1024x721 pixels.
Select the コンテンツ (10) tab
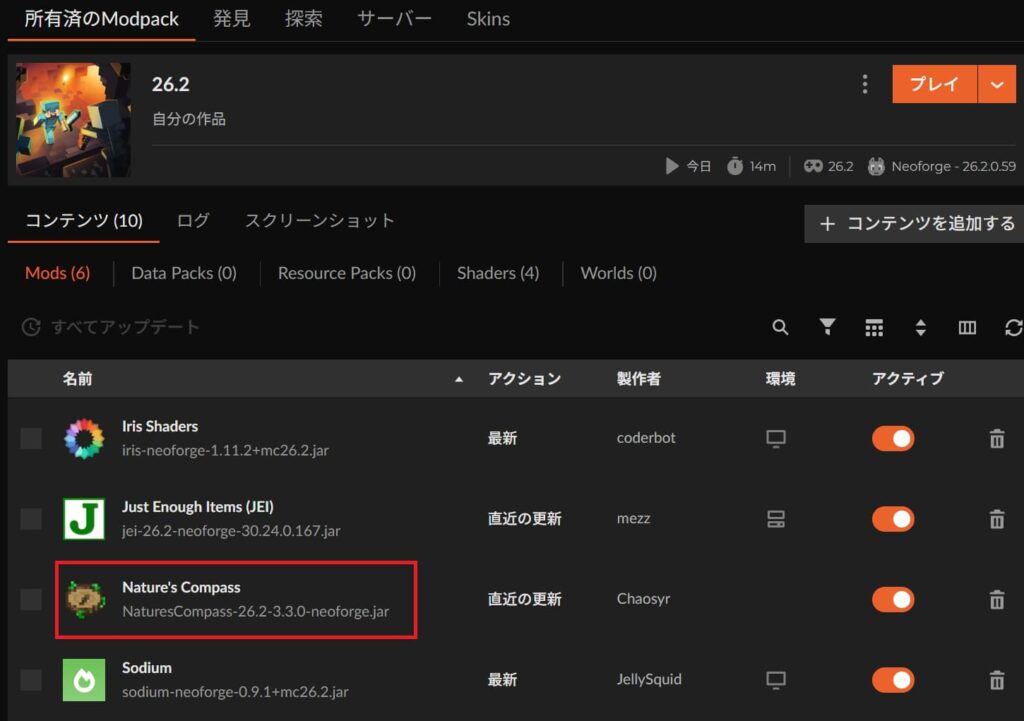(x=84, y=220)
